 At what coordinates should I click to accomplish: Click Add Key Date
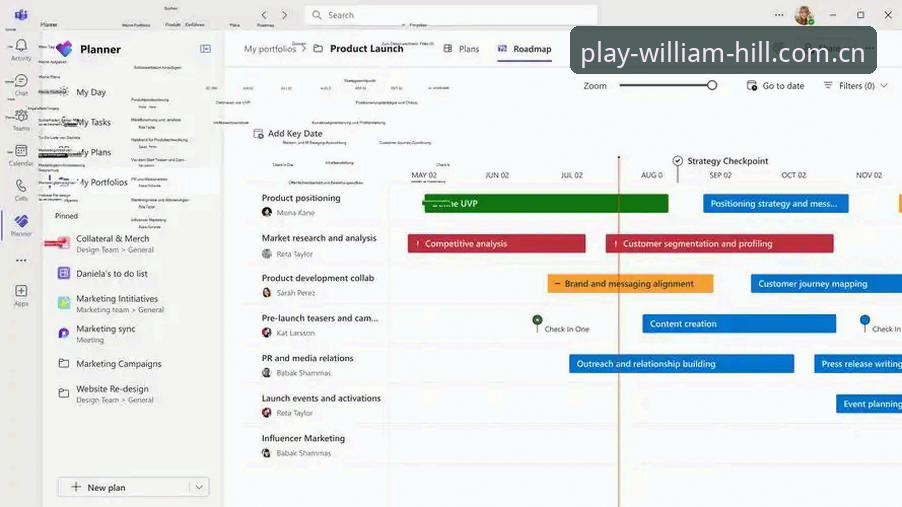[288, 134]
